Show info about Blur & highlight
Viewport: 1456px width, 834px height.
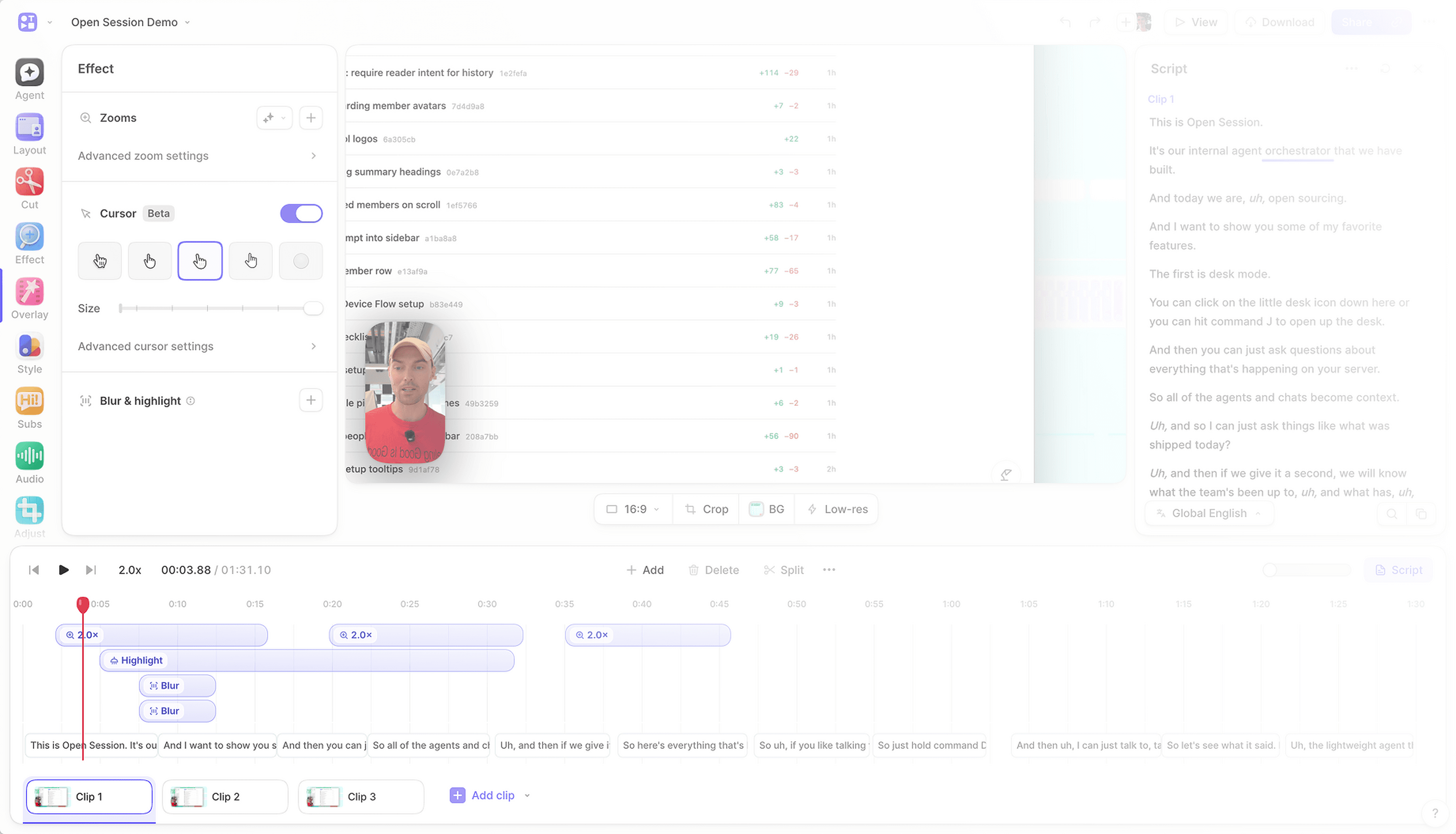190,401
